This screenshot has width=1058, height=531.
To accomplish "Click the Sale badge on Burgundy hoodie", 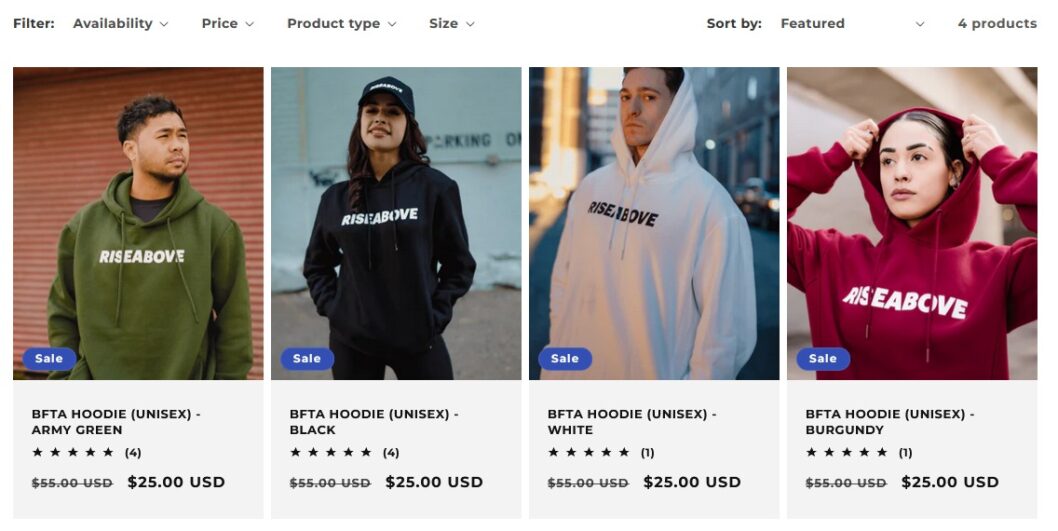I will 823,358.
